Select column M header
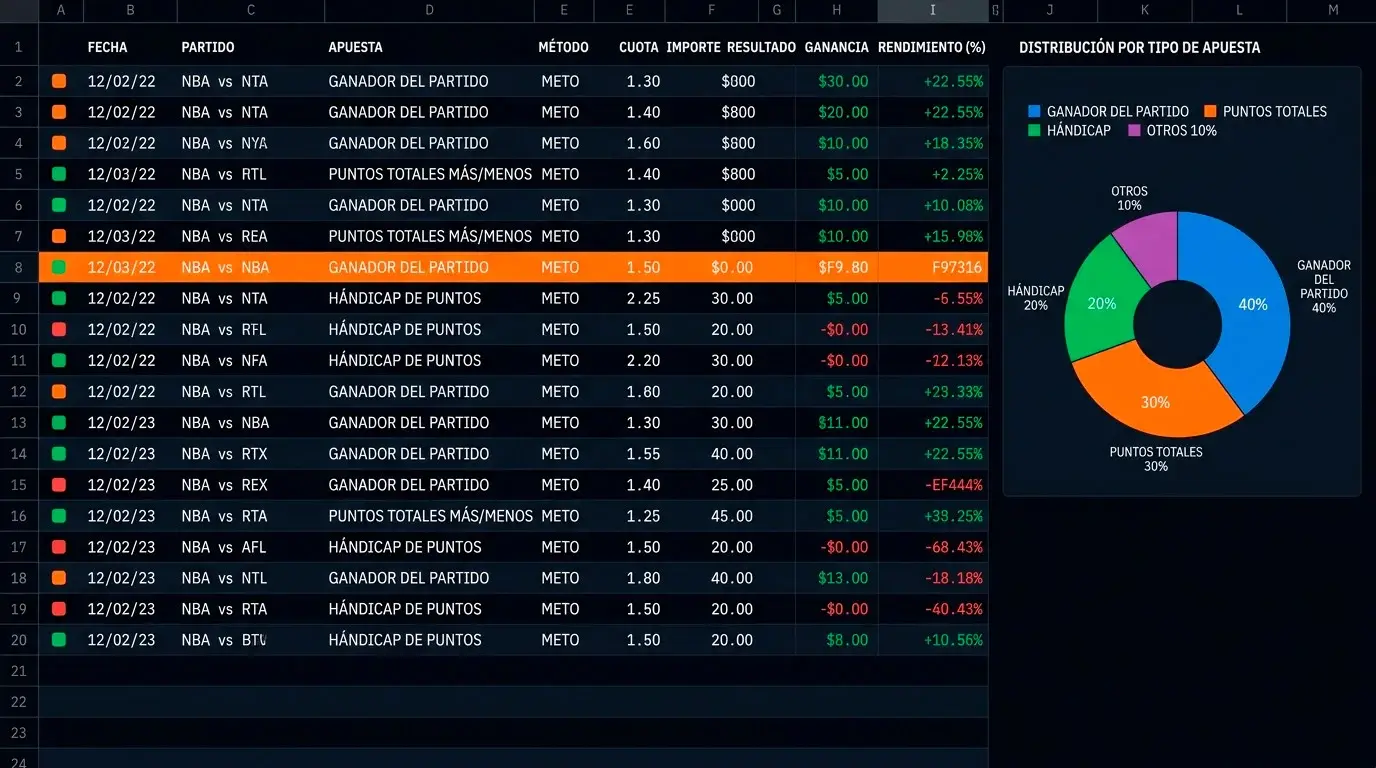This screenshot has width=1376, height=768. tap(1332, 10)
